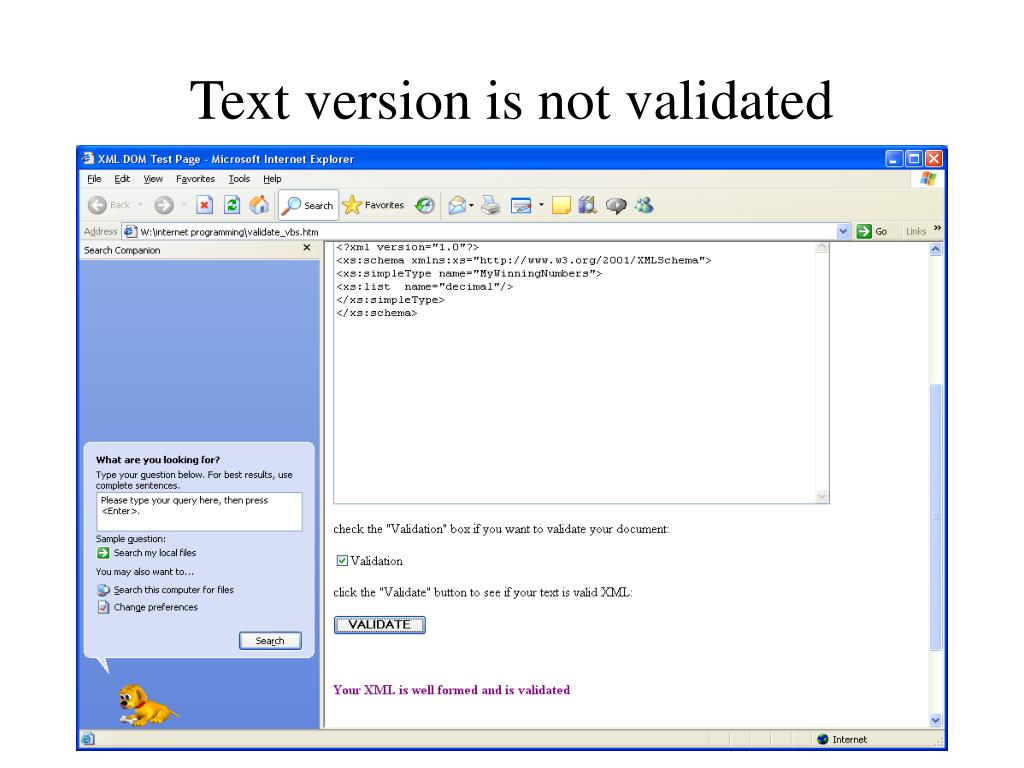This screenshot has height=768, width=1024.
Task: Refresh the page using toolbar icon
Action: coord(232,205)
